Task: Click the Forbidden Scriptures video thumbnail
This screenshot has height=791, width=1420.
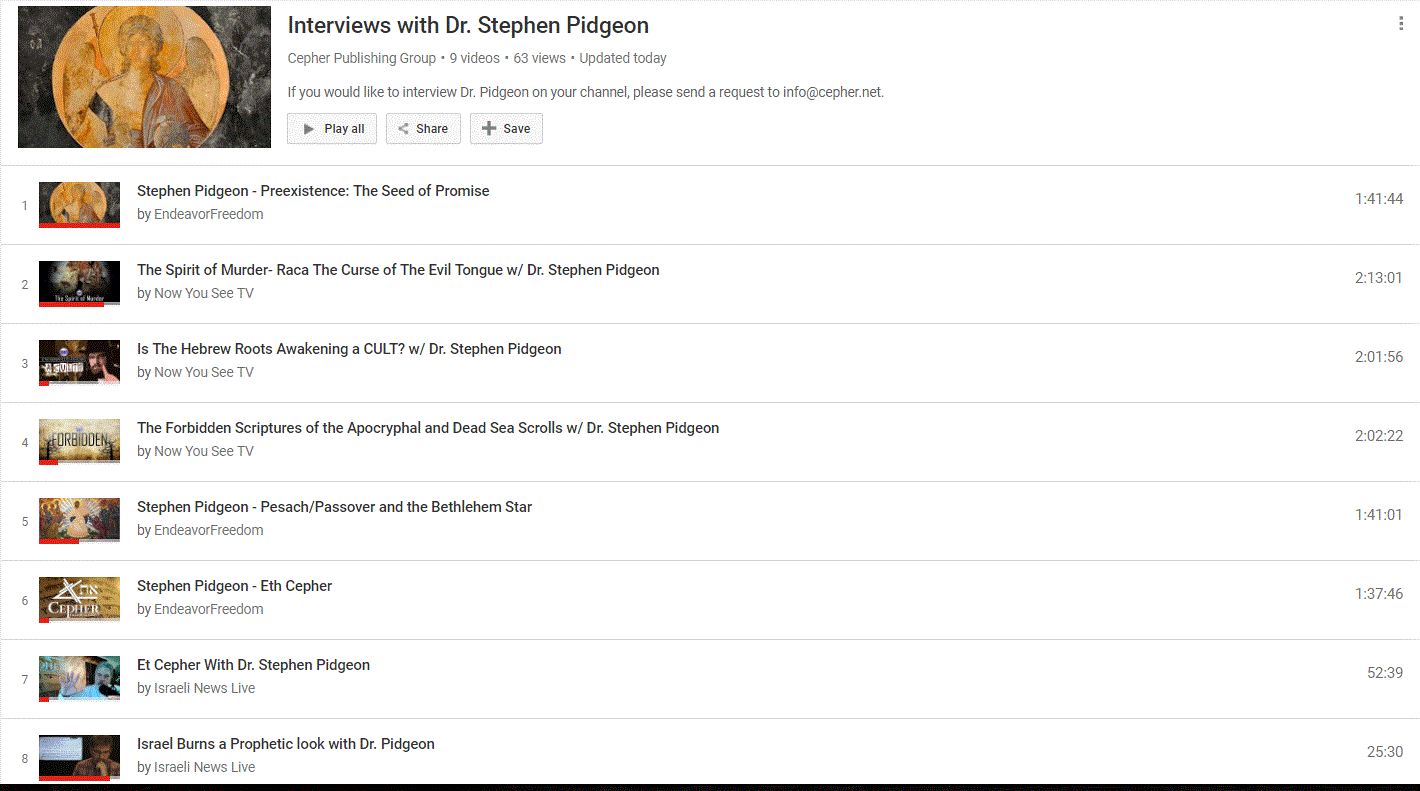Action: coord(79,441)
